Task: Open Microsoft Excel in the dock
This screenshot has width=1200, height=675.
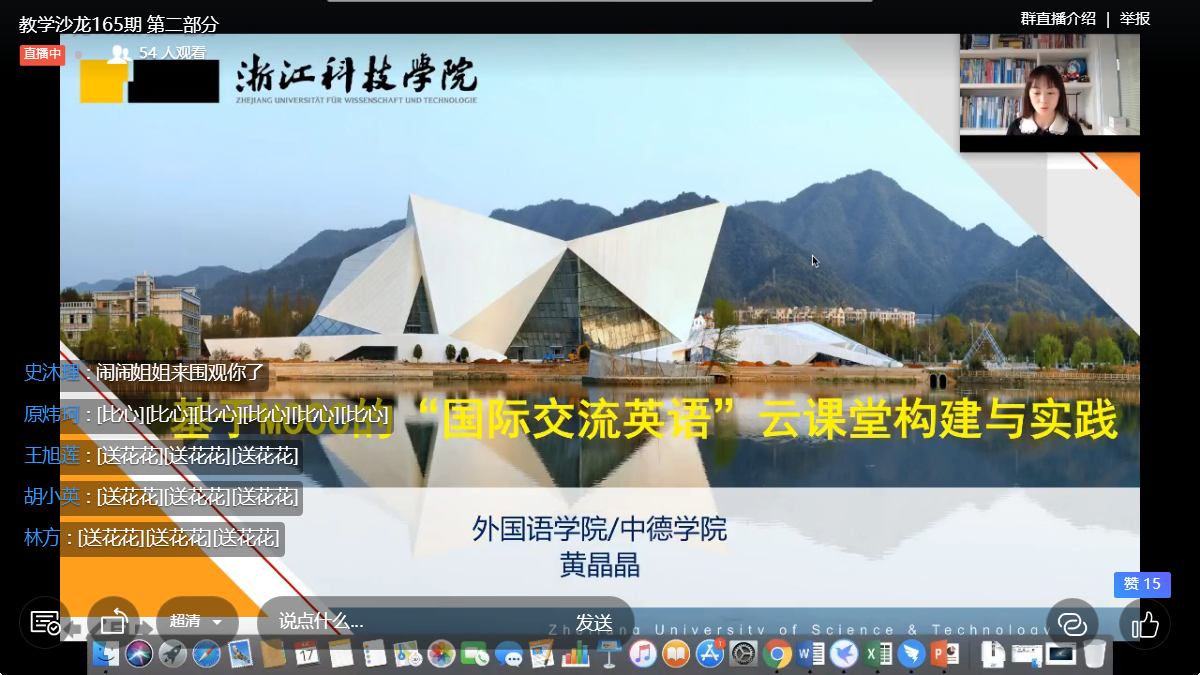Action: [x=878, y=655]
